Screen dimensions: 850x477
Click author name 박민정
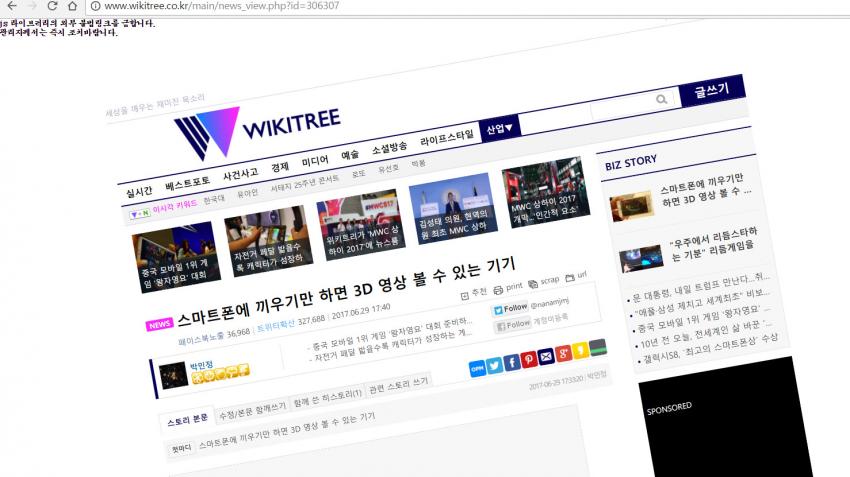point(202,366)
